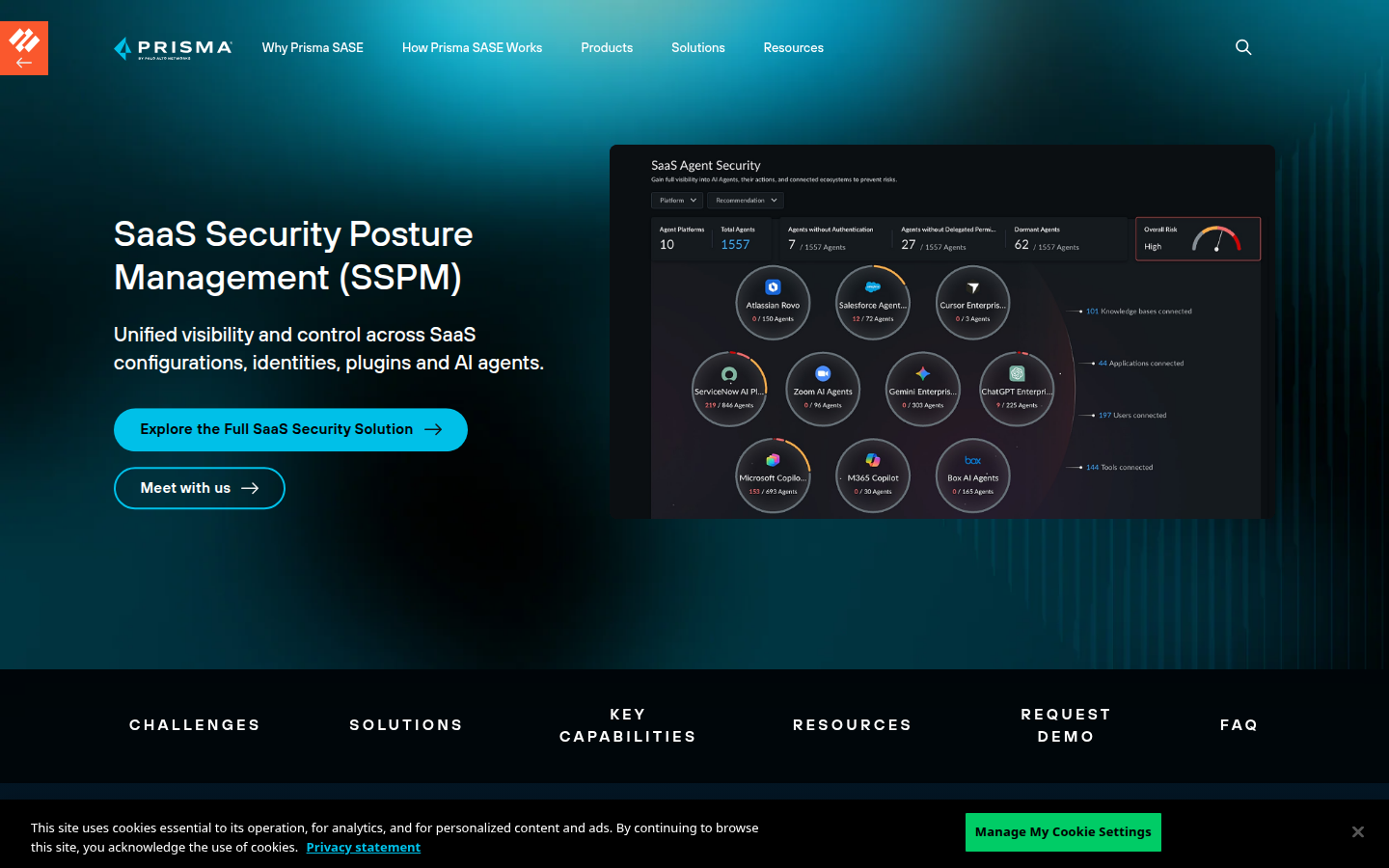Click the SSPM page headline
1389x868 pixels.
point(293,256)
